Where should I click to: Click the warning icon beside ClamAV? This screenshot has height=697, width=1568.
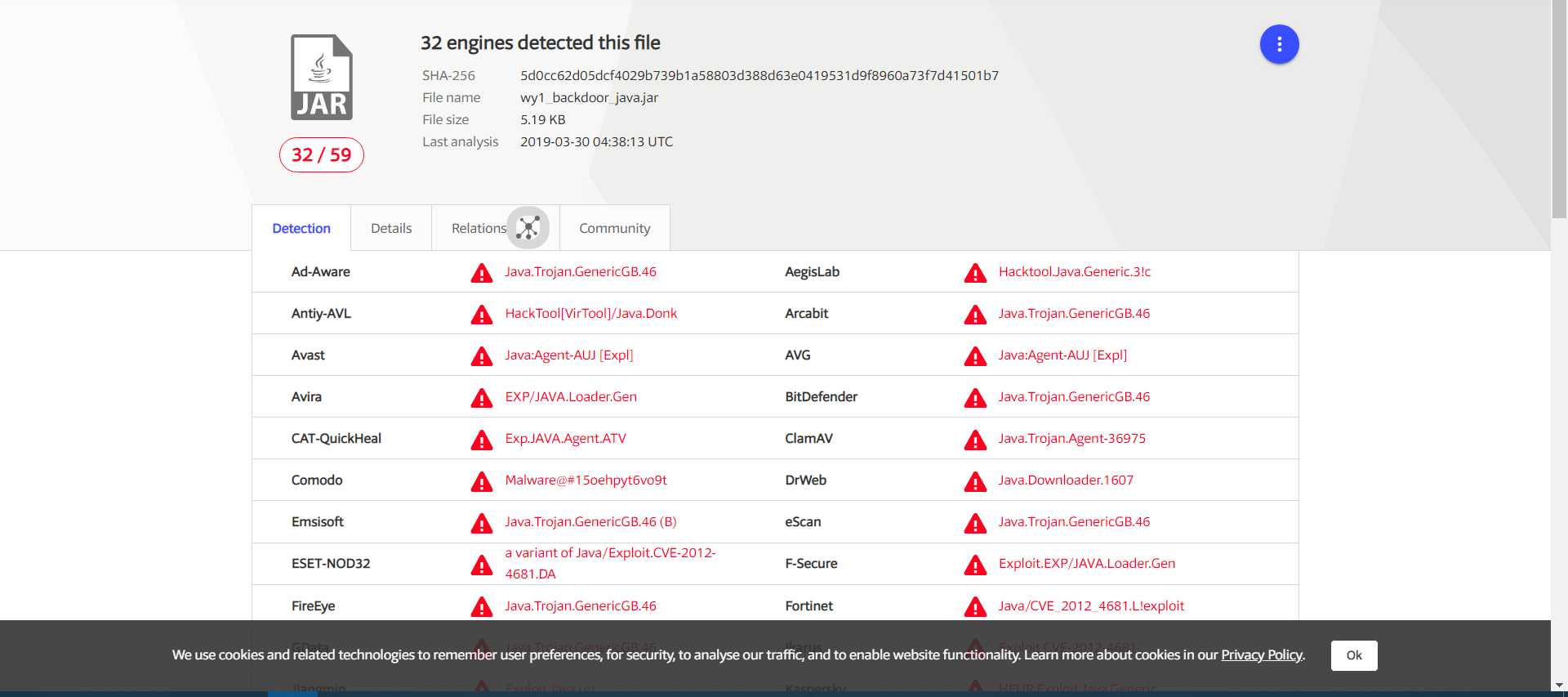click(x=975, y=440)
